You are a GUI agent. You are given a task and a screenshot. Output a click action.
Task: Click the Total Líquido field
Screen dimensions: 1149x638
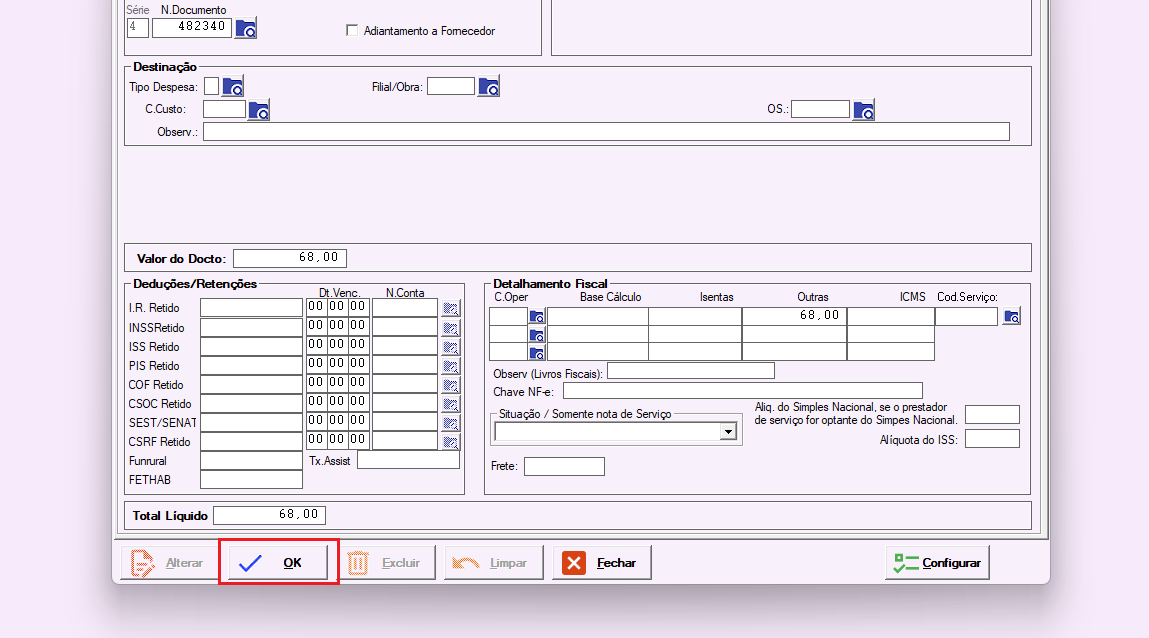tap(270, 515)
